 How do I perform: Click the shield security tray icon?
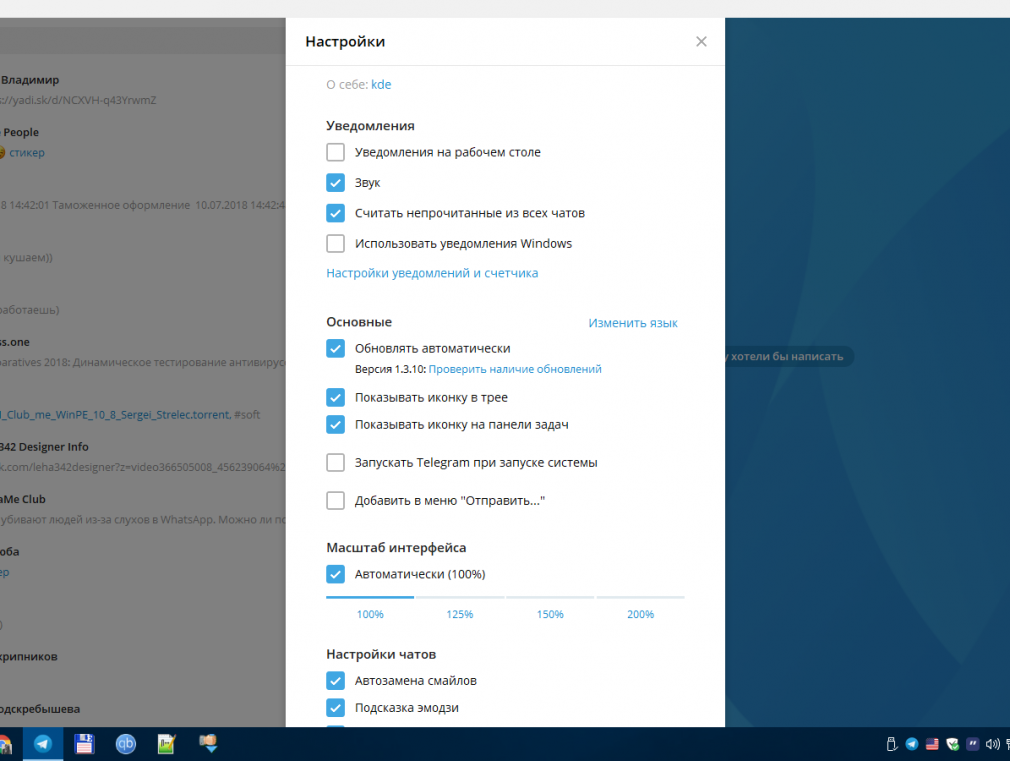[953, 744]
